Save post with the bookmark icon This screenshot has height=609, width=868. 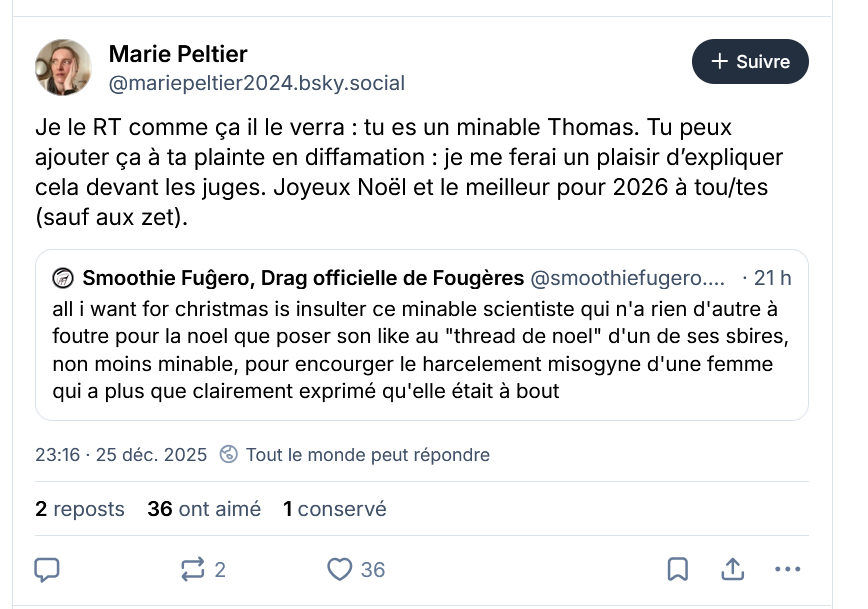(677, 569)
